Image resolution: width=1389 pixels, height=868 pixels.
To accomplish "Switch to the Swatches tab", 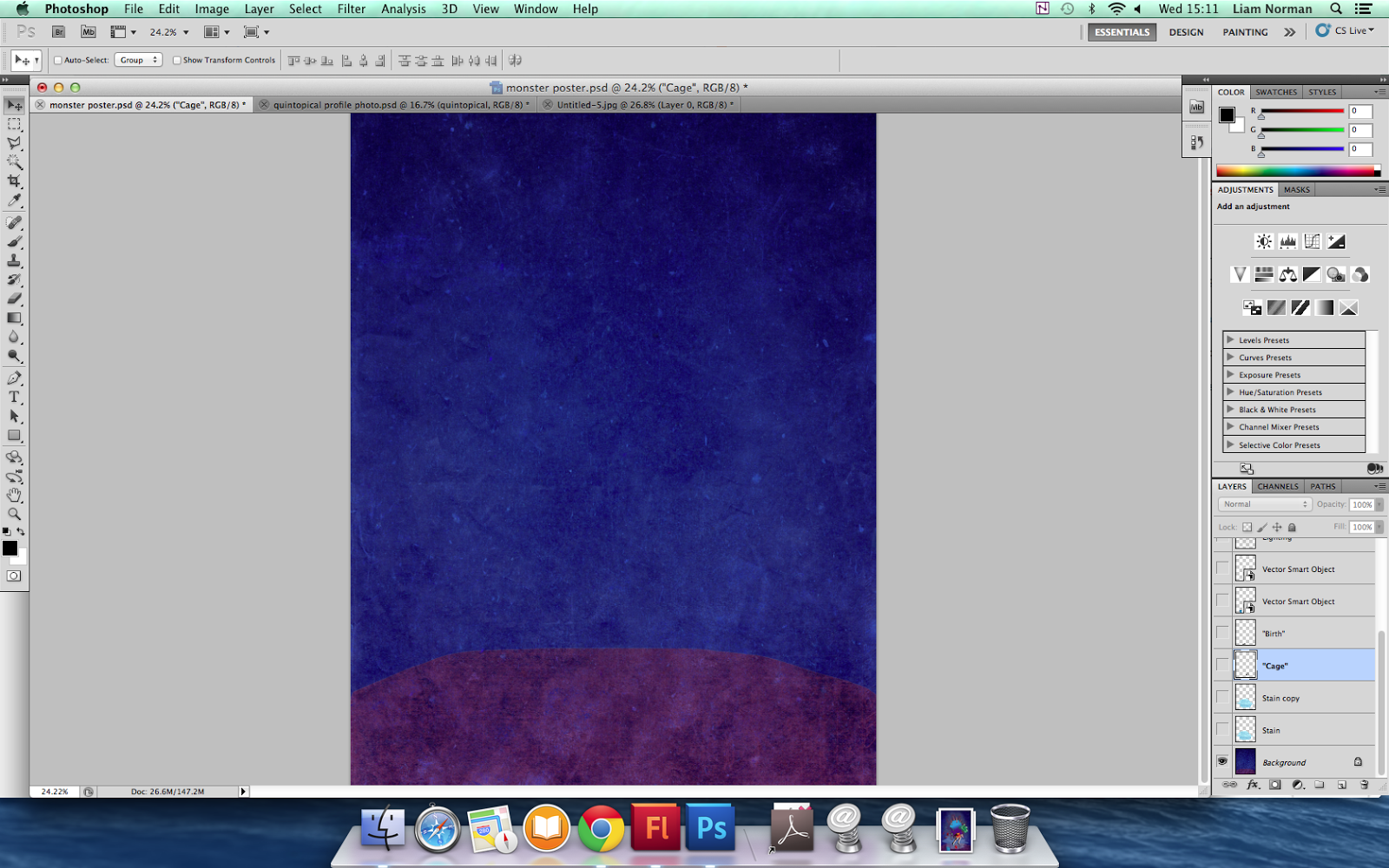I will tap(1276, 92).
